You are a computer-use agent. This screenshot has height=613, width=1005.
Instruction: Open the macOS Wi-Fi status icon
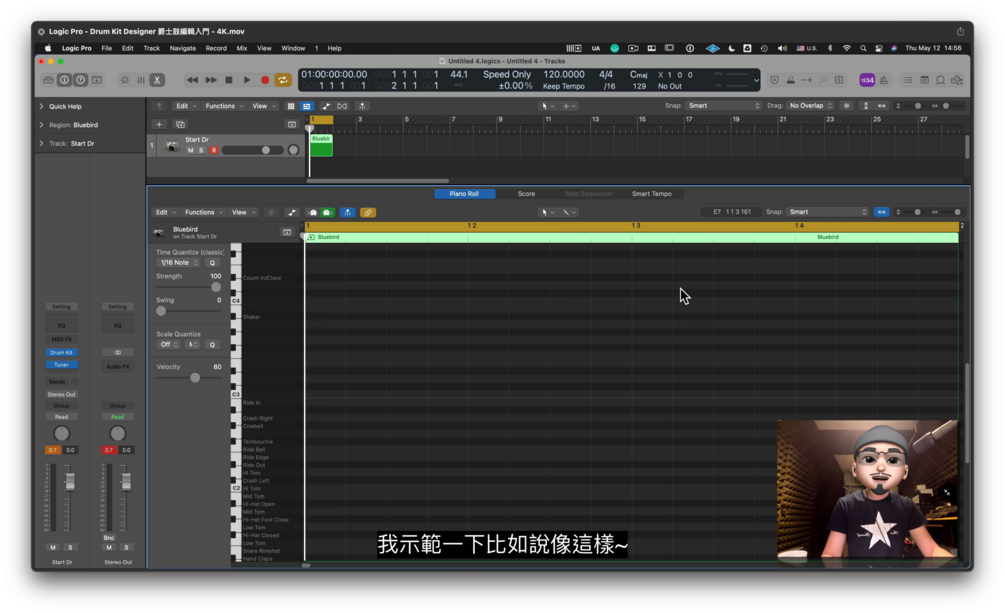tap(847, 48)
